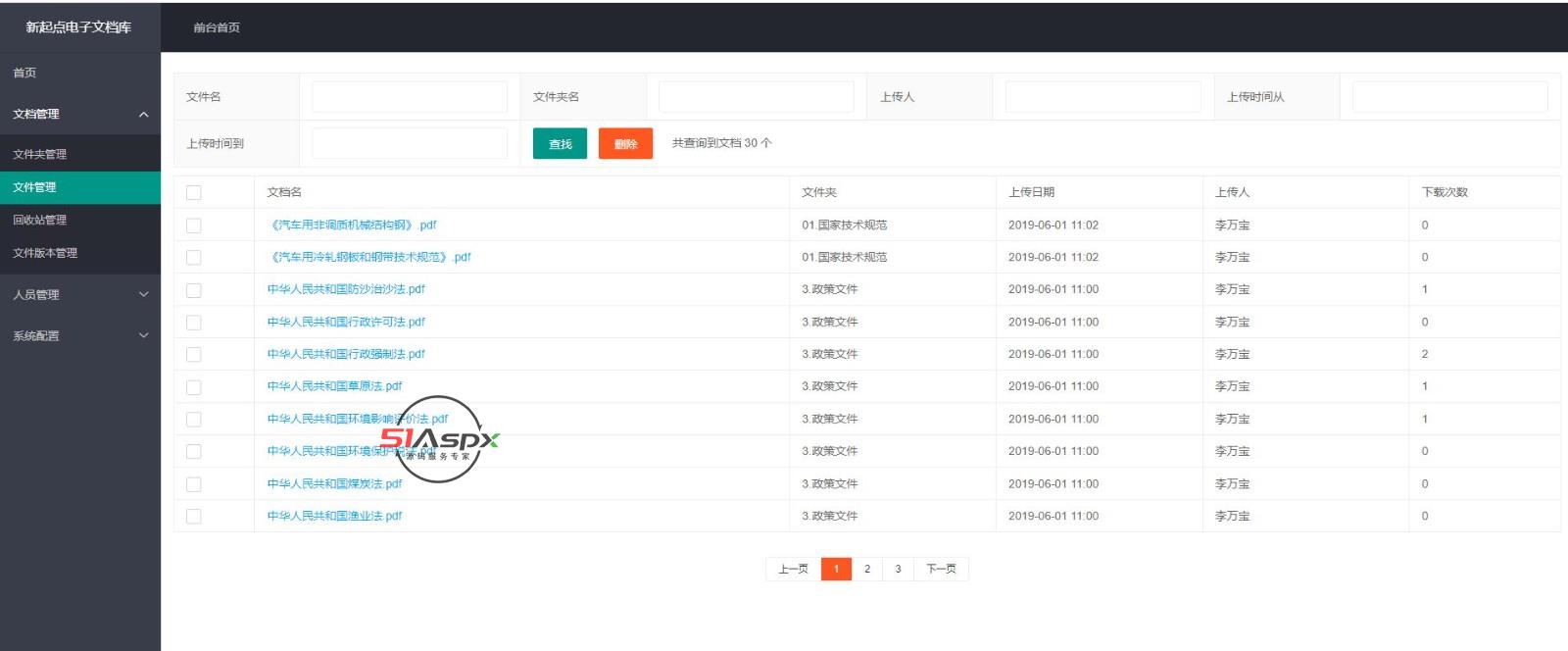Image resolution: width=1568 pixels, height=651 pixels.
Task: Click the 文档名 column header
Action: tap(284, 192)
